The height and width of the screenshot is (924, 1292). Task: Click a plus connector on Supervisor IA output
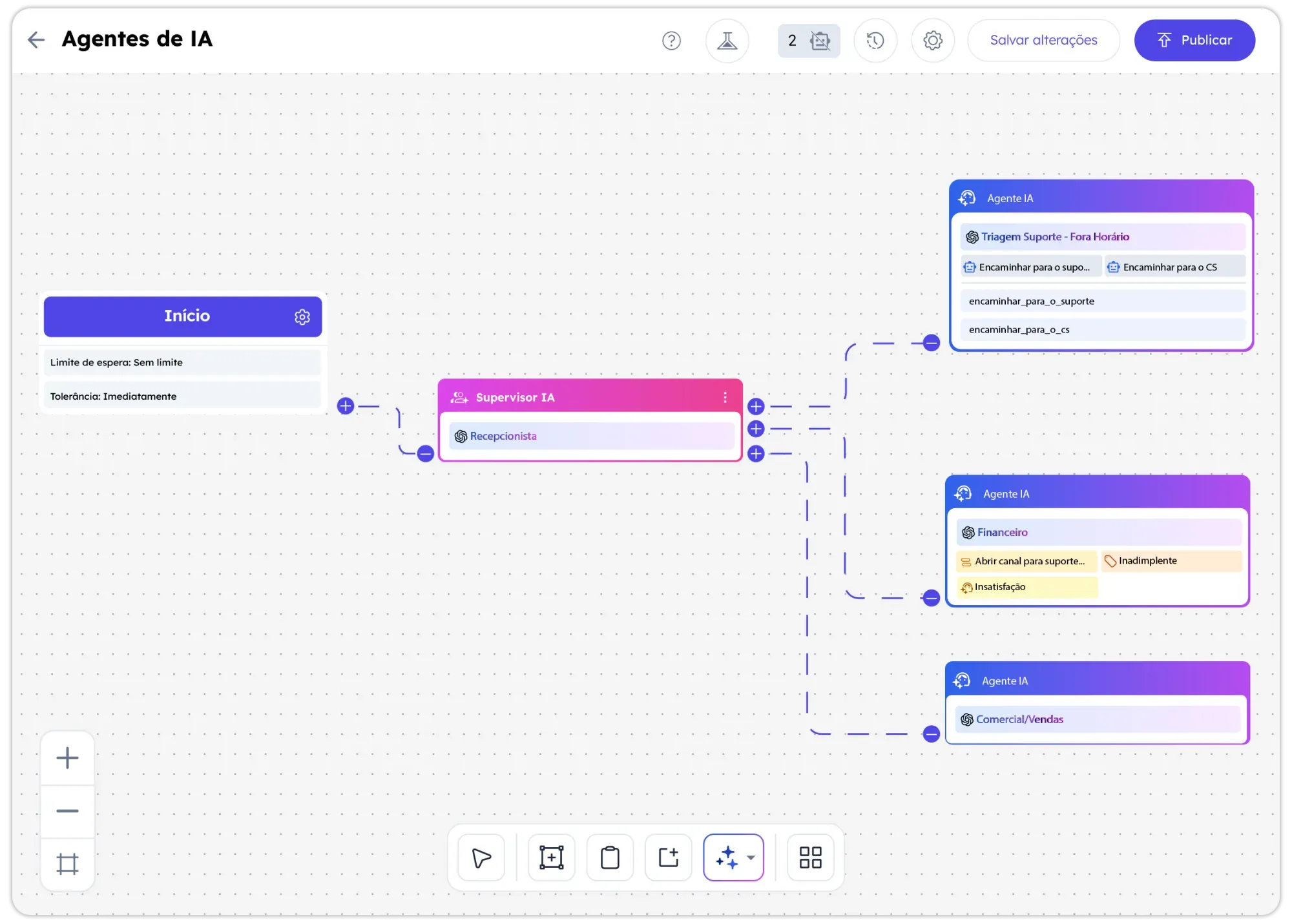pos(756,406)
